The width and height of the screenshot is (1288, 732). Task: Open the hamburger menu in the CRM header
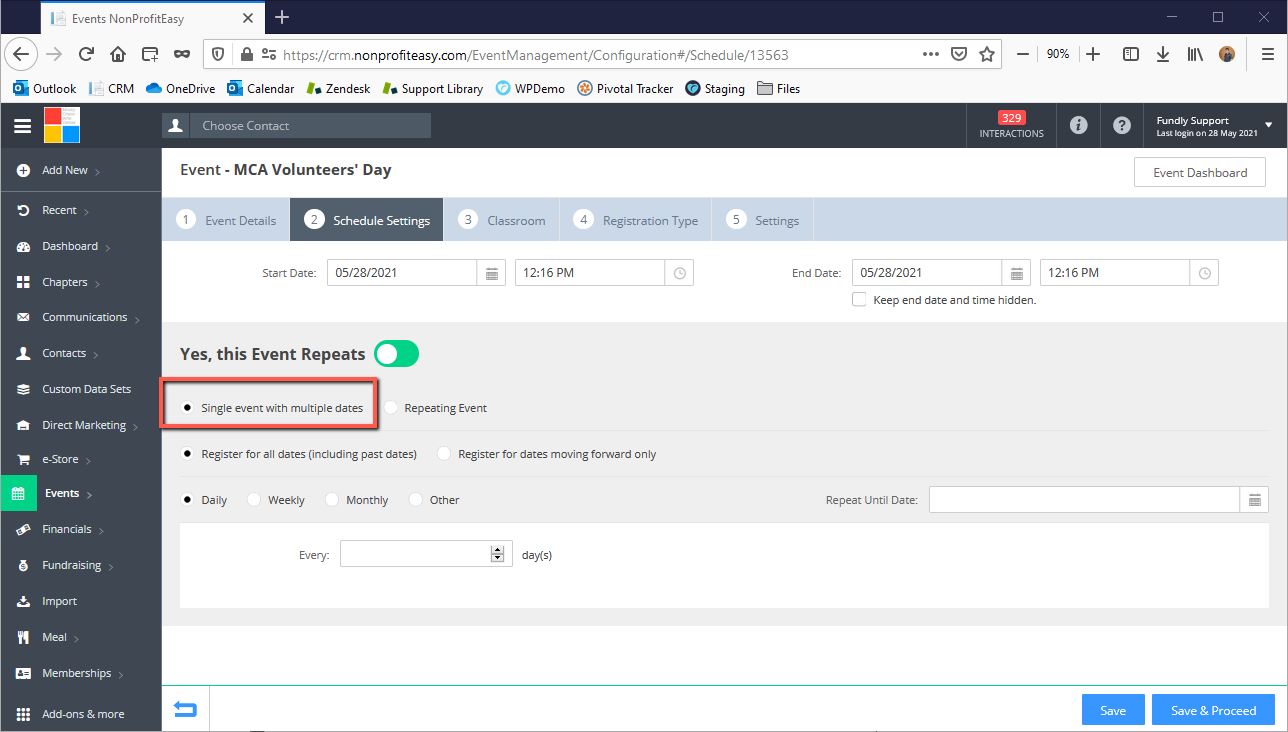tap(22, 126)
